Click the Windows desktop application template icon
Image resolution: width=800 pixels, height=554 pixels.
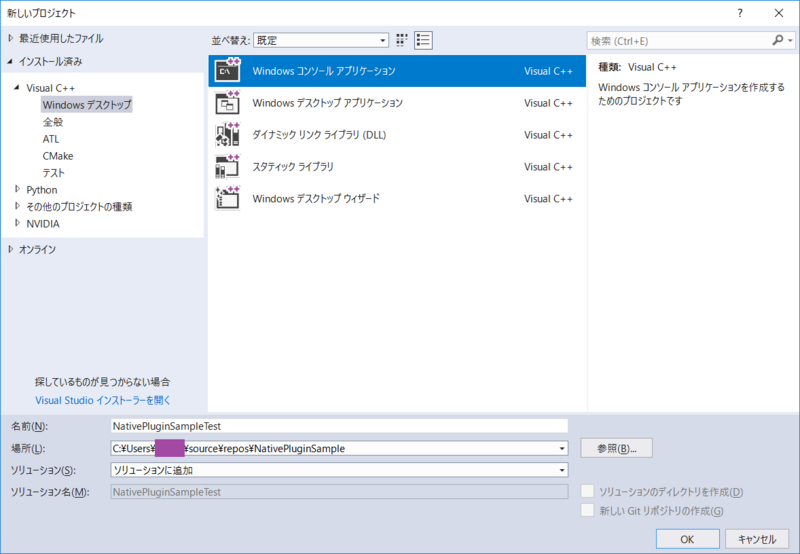coord(228,103)
